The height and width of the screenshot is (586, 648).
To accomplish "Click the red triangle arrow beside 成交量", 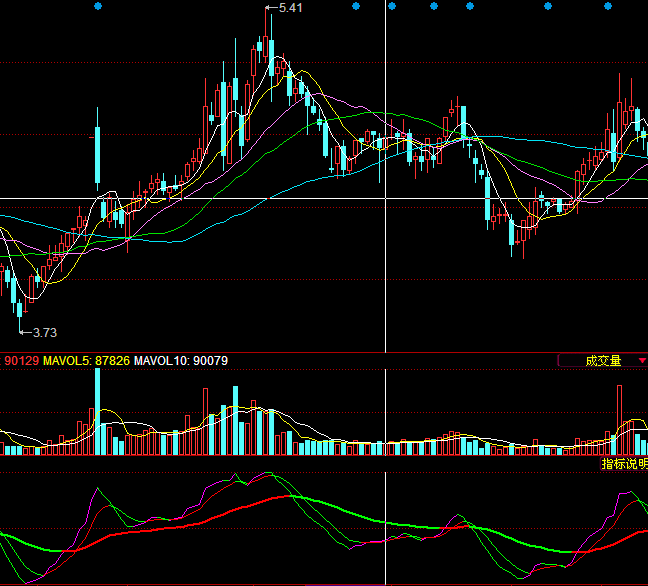I will click(x=642, y=361).
